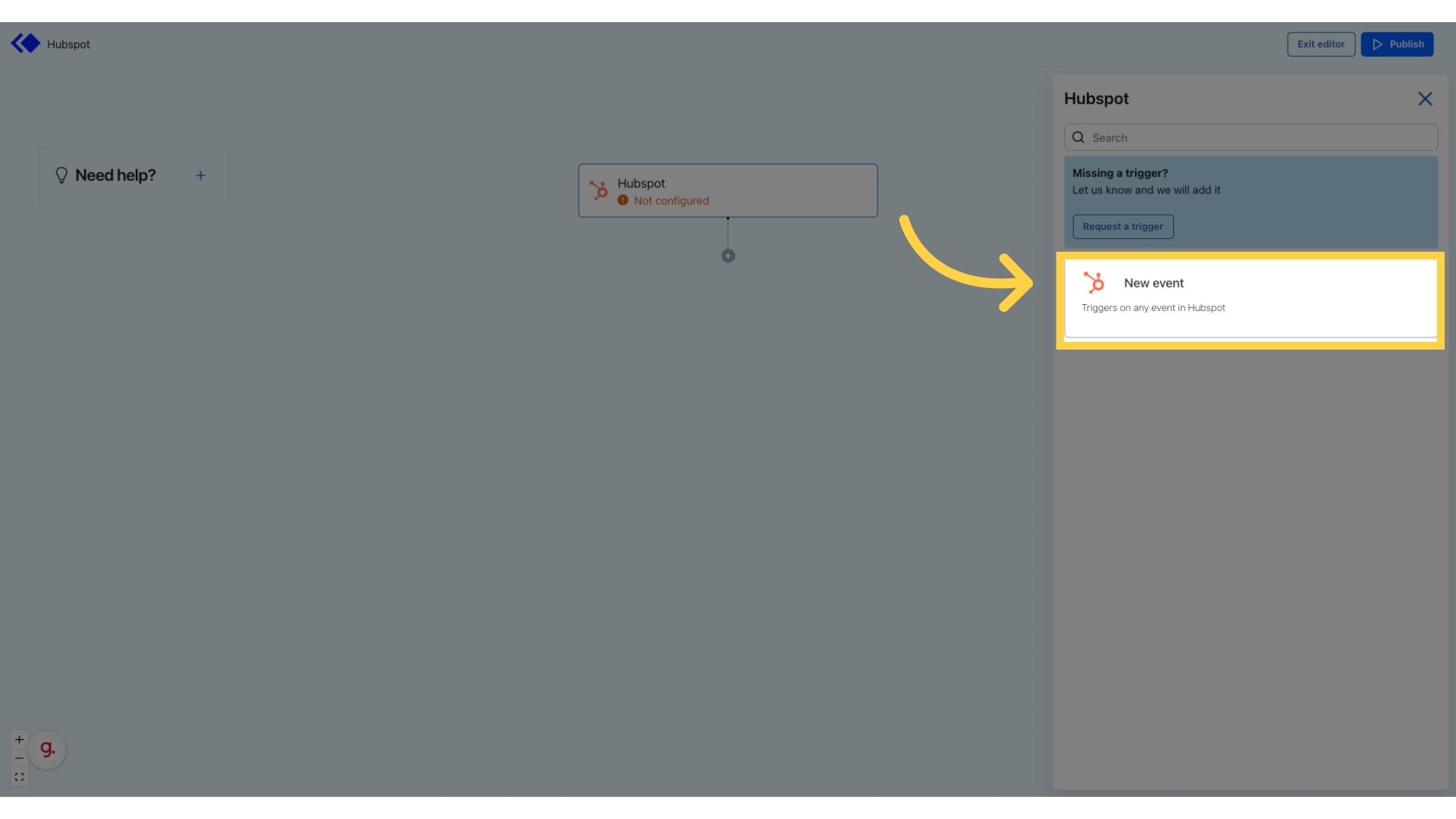The width and height of the screenshot is (1456, 819).
Task: Click the Hubspot icon on canvas node
Action: point(598,190)
